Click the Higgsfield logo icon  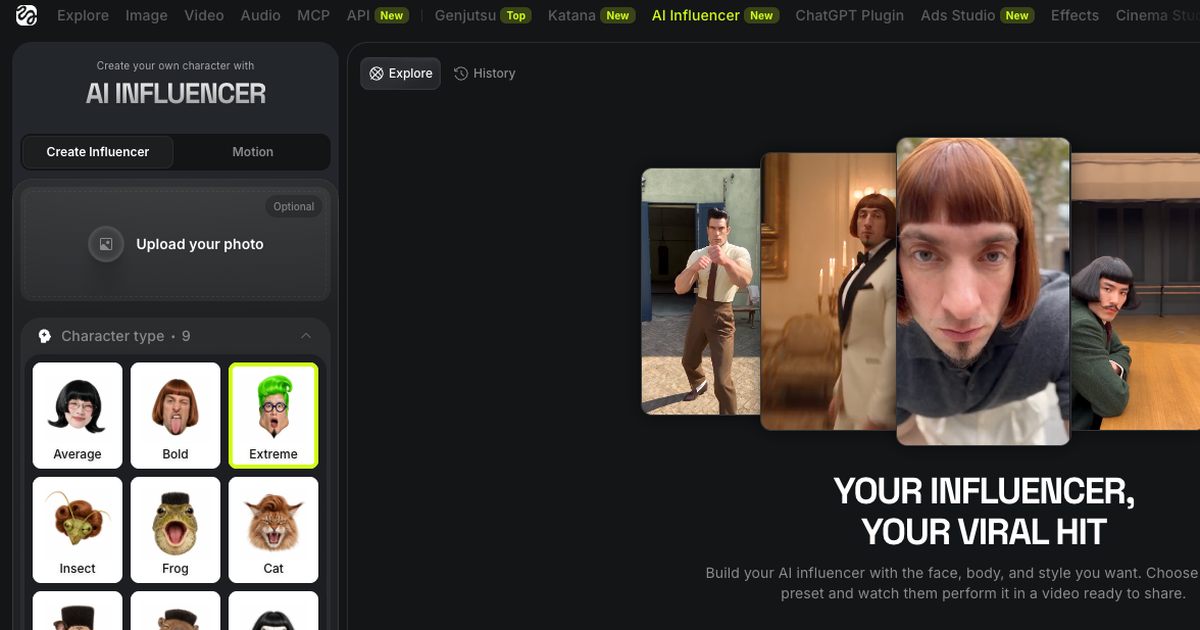(27, 16)
